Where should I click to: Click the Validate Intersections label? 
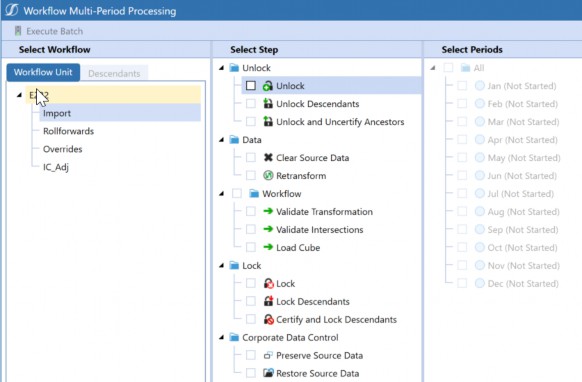(x=320, y=229)
